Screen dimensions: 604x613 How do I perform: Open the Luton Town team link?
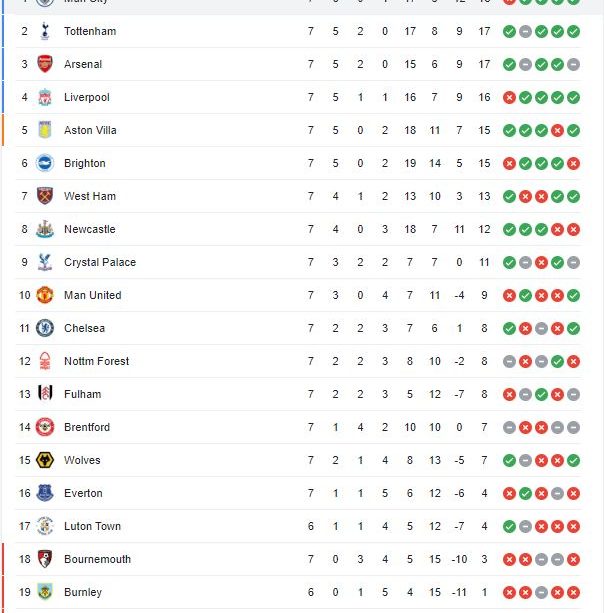click(92, 526)
